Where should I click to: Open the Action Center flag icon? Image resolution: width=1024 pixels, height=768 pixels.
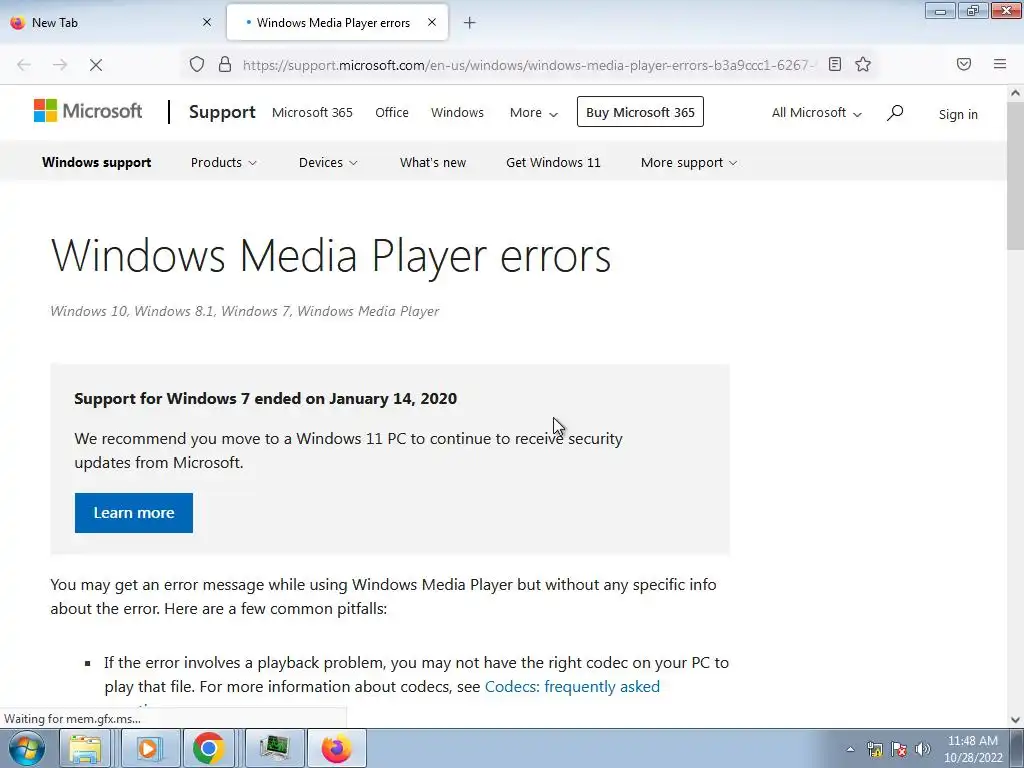click(899, 749)
